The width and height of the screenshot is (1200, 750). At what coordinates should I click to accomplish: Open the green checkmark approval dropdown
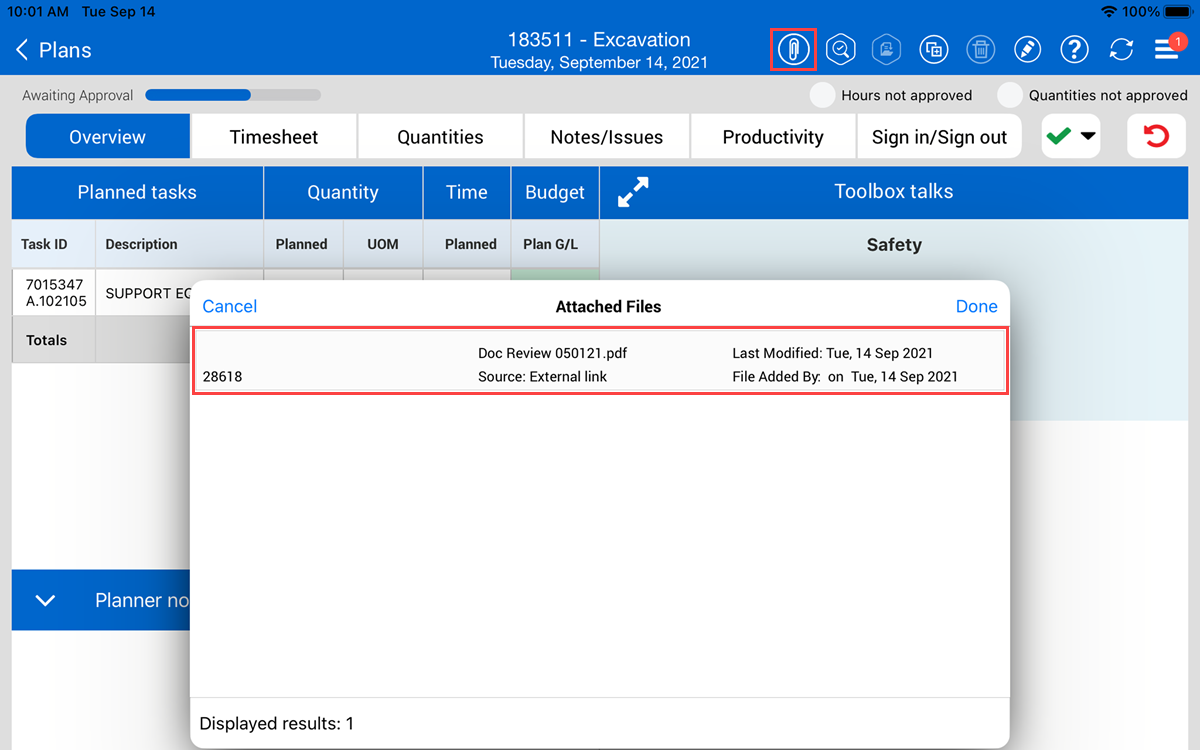tap(1071, 136)
